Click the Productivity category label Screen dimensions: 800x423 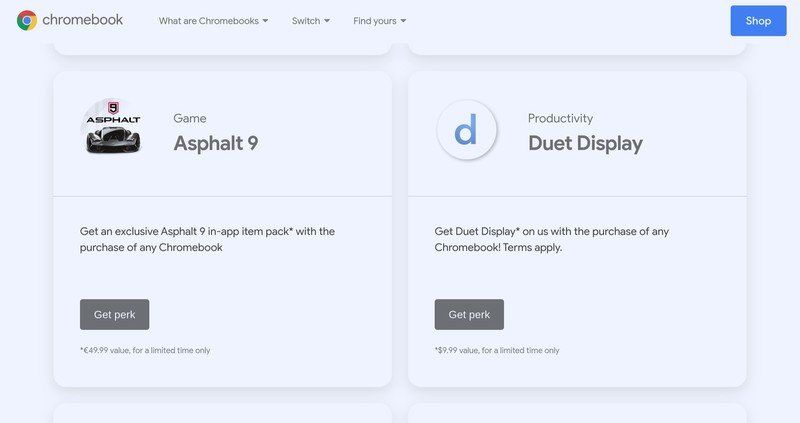pos(560,118)
